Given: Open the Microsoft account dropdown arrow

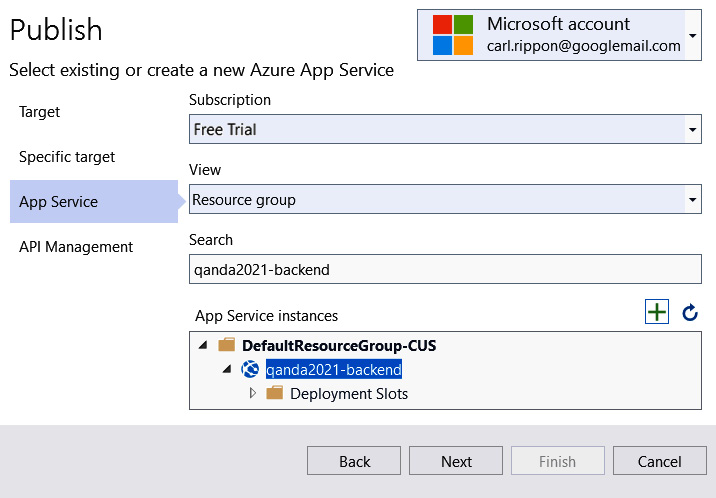Looking at the screenshot, I should click(x=693, y=35).
